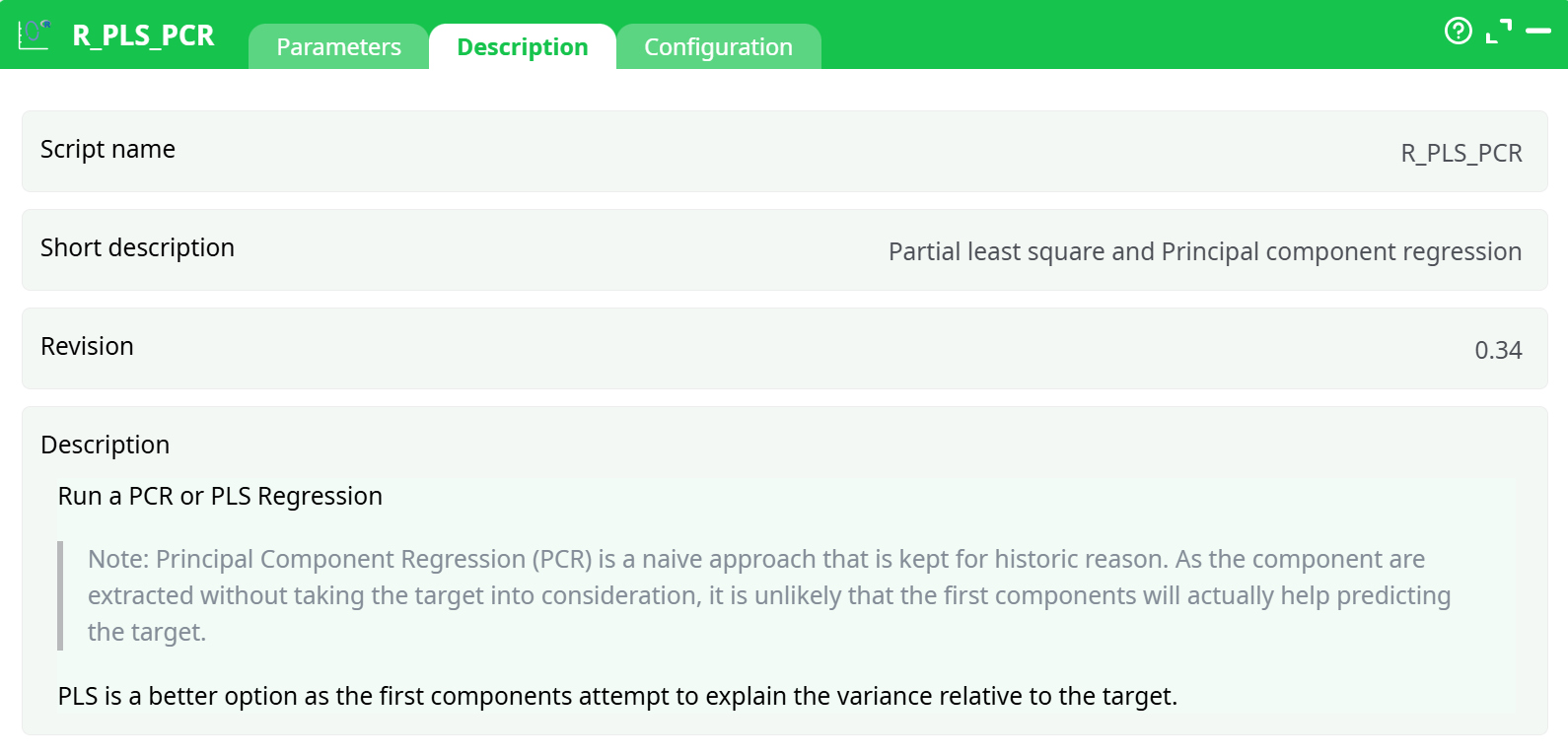Viewport: 1568px width, 756px height.
Task: Click the Script name label
Action: pos(107,149)
